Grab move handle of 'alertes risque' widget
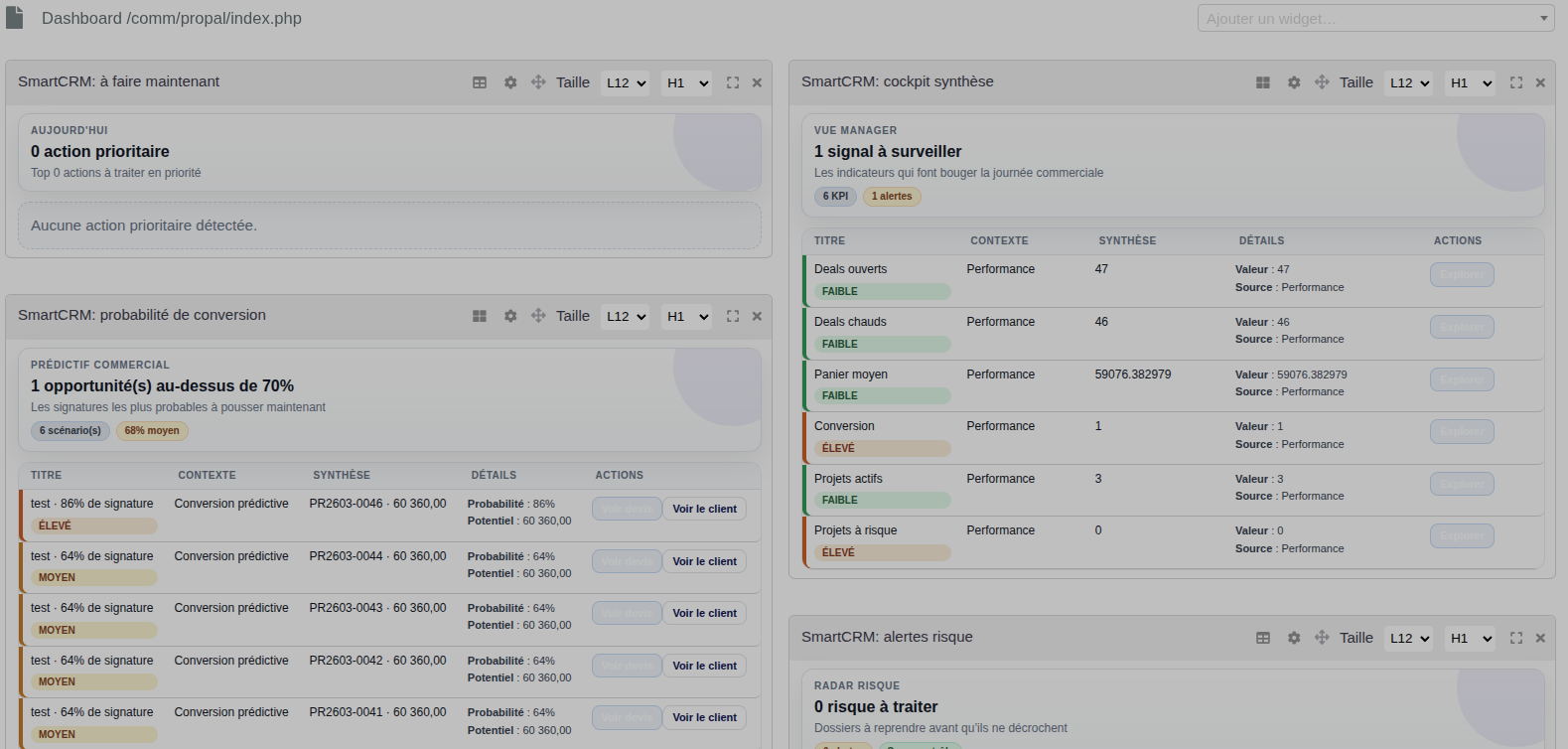Image resolution: width=1568 pixels, height=749 pixels. [1322, 638]
